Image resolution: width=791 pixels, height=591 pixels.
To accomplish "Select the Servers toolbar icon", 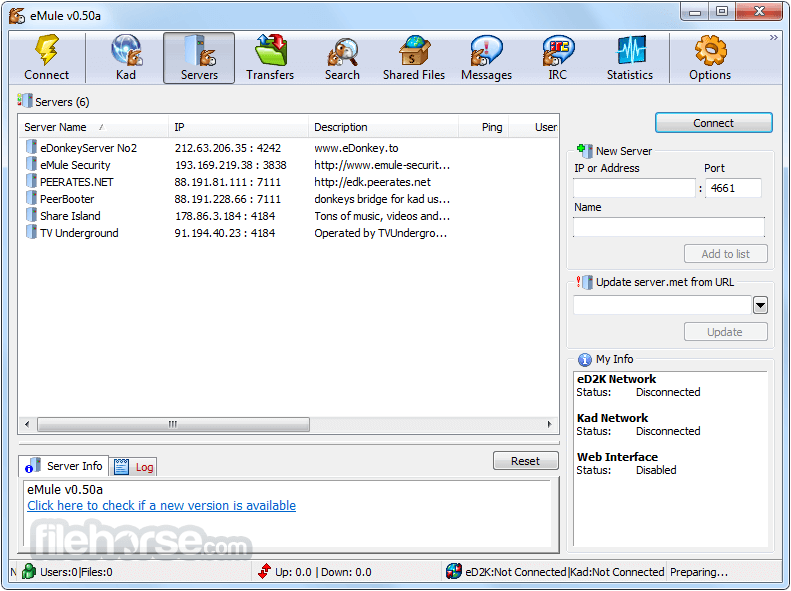I will (199, 50).
